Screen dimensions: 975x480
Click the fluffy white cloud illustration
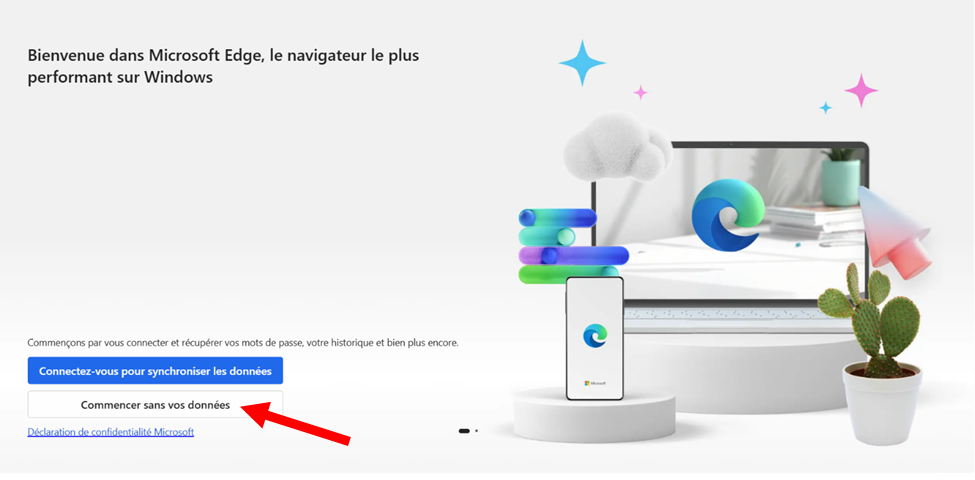[617, 148]
